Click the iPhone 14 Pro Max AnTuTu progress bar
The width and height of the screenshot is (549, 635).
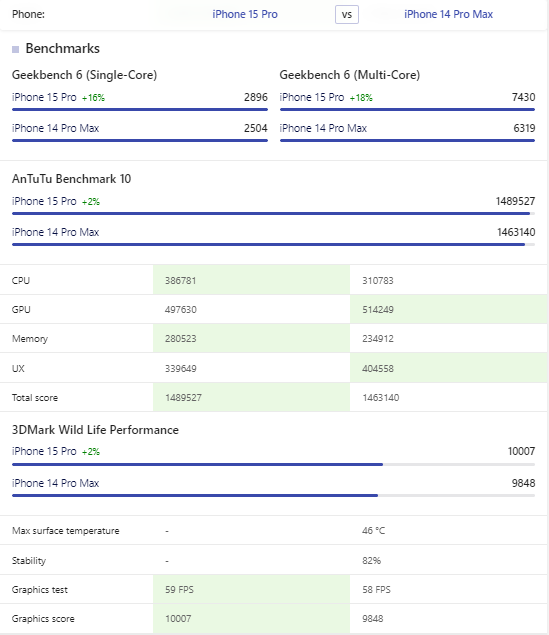coord(273,245)
